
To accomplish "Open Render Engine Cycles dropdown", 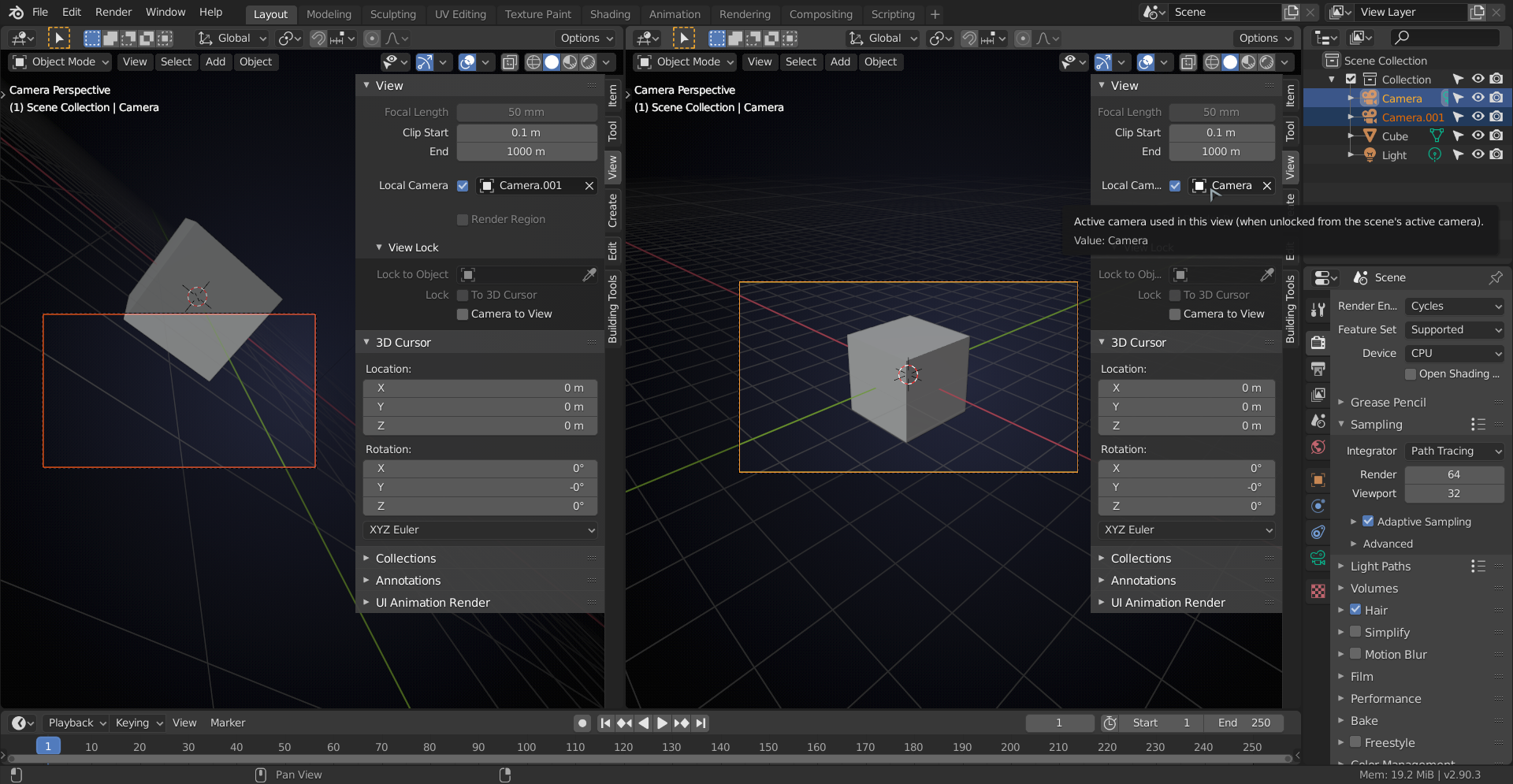I will (x=1455, y=307).
